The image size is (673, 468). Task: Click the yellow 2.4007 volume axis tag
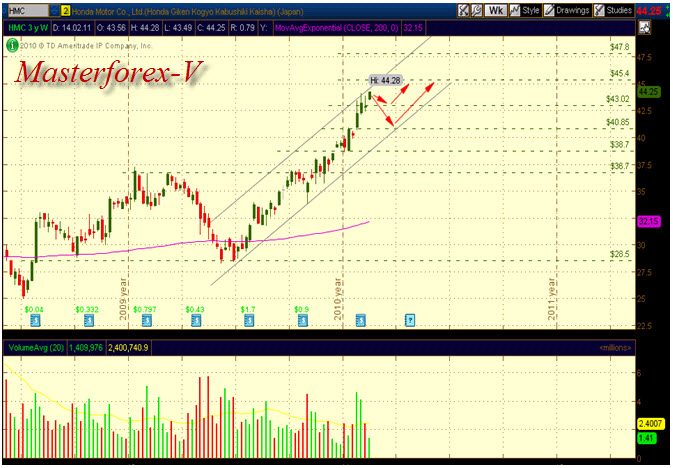(x=651, y=425)
